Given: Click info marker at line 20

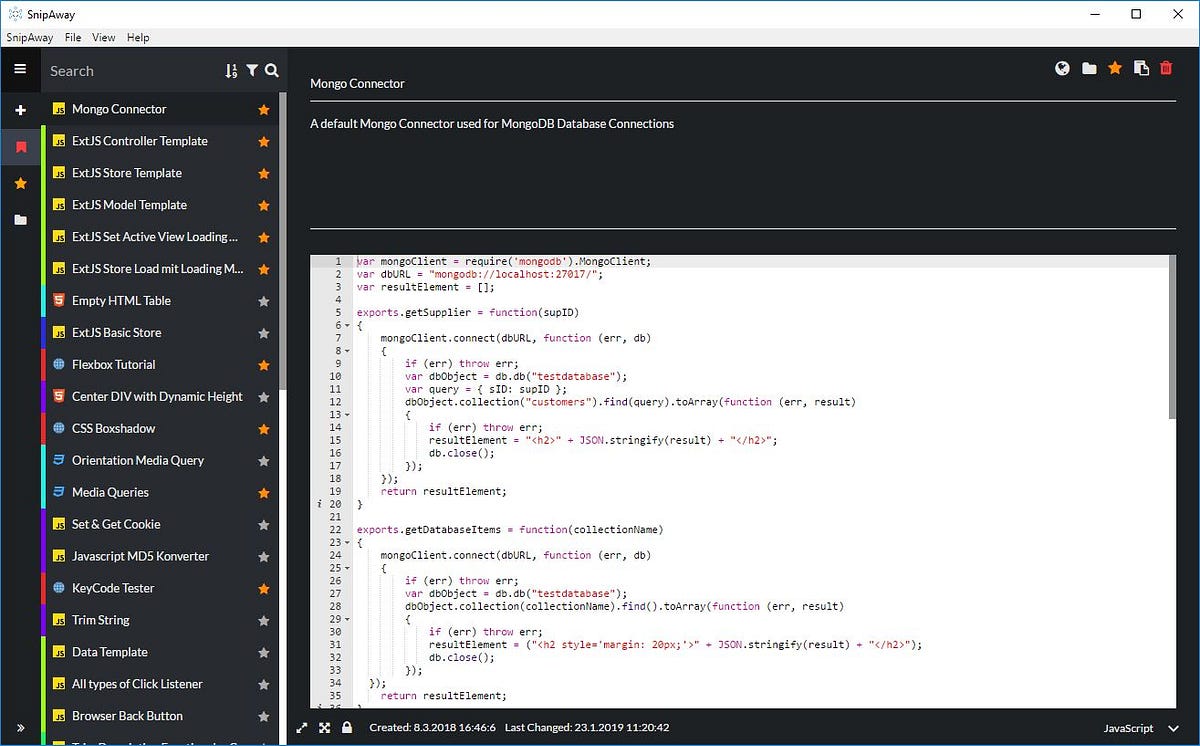Looking at the screenshot, I should (x=319, y=504).
